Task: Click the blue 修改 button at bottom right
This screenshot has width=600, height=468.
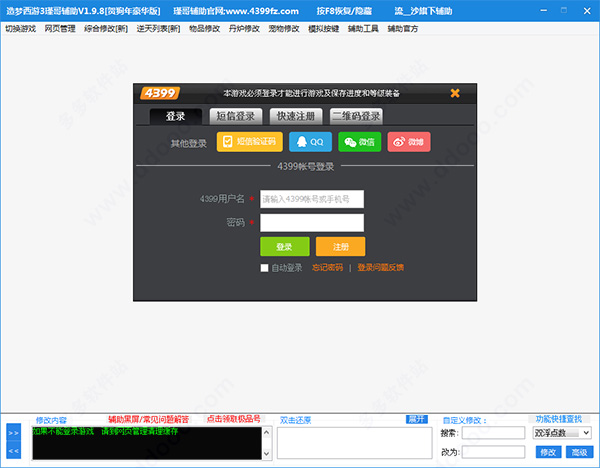Action: click(548, 452)
